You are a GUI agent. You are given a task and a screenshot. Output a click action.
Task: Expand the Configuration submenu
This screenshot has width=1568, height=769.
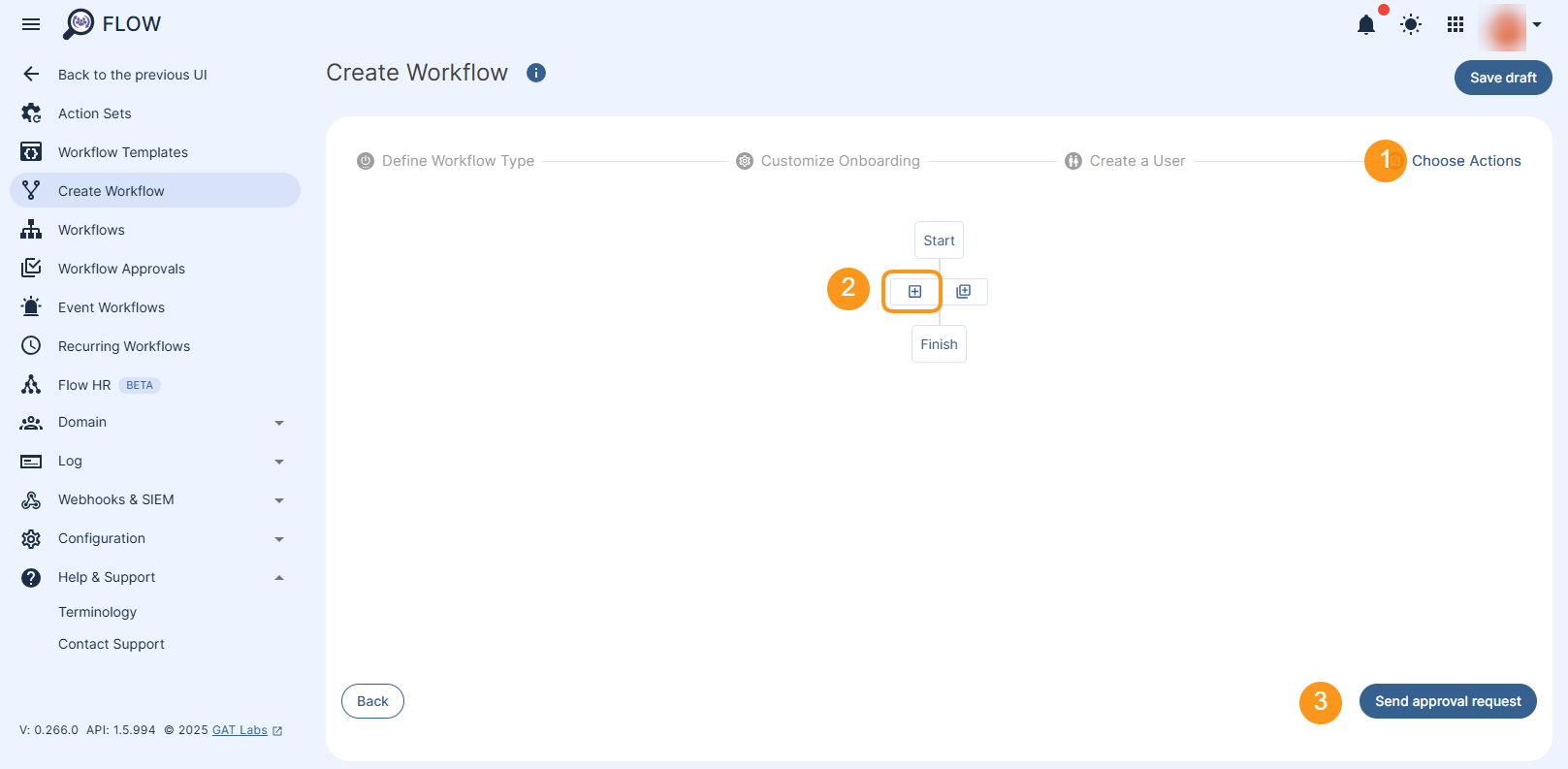279,539
